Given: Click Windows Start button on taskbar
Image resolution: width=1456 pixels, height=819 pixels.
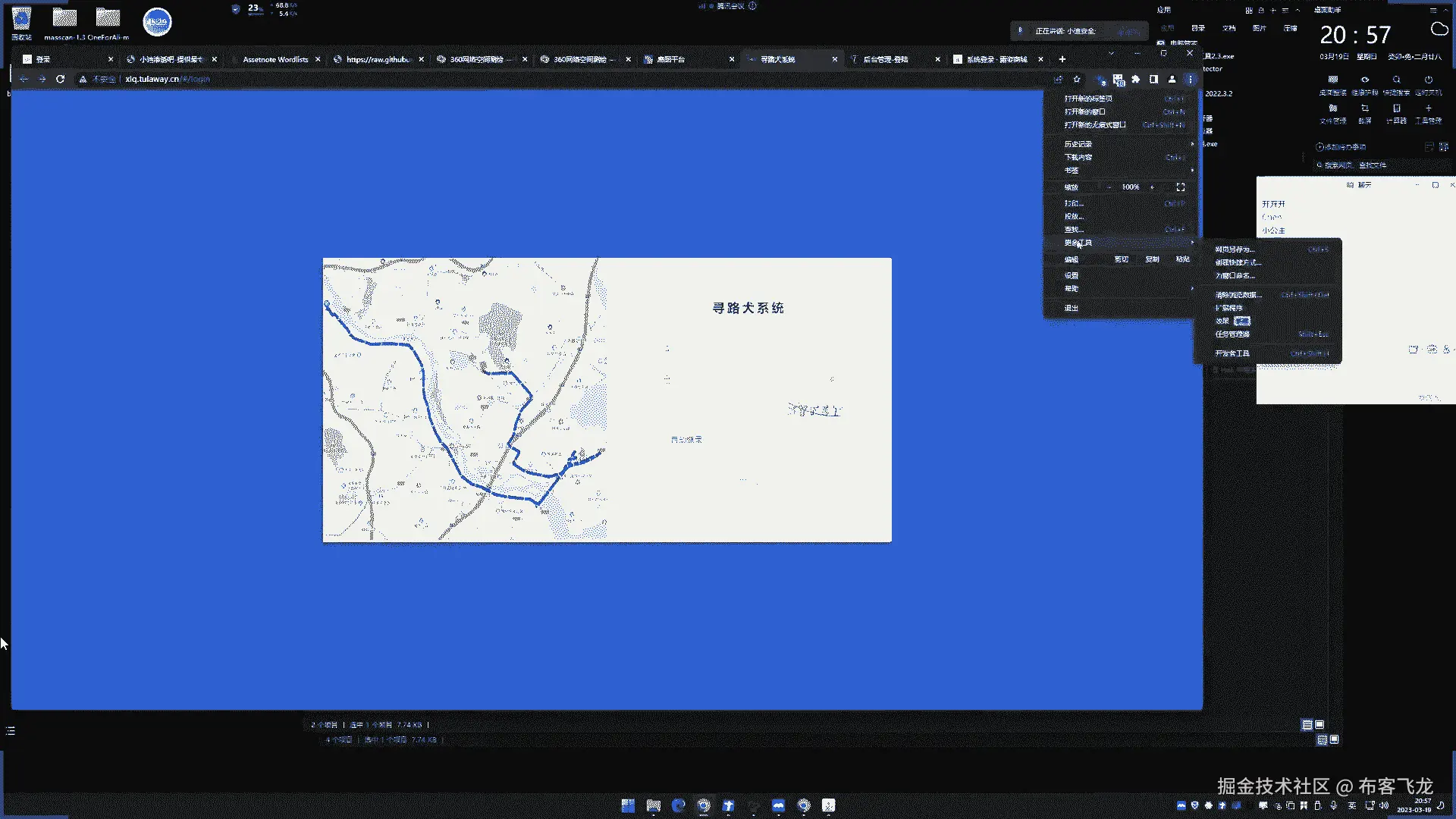Looking at the screenshot, I should [628, 805].
